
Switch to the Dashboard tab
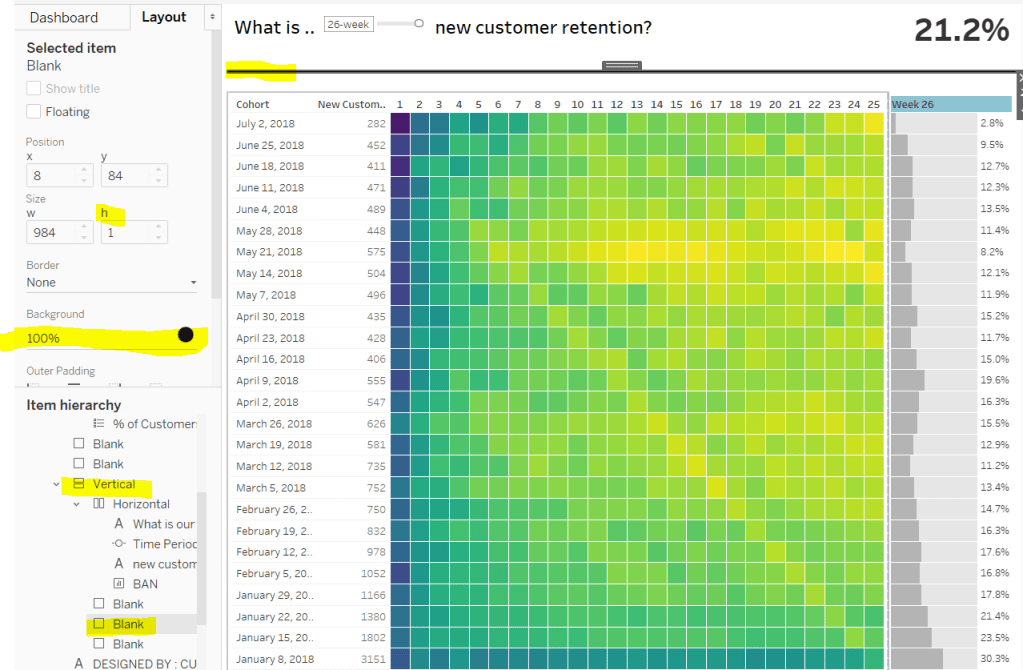[64, 17]
